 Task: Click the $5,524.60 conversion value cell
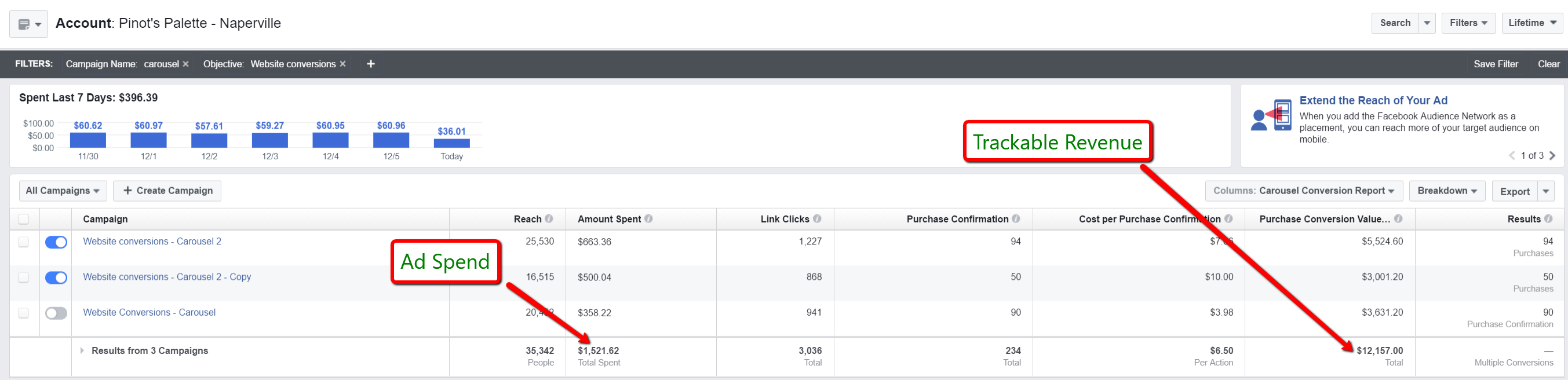coord(1383,241)
